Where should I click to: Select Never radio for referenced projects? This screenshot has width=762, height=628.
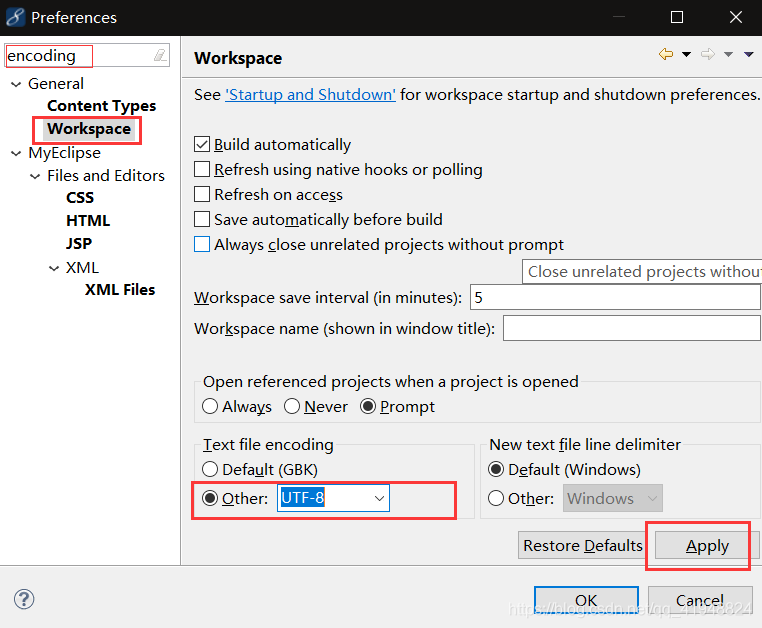click(x=292, y=406)
